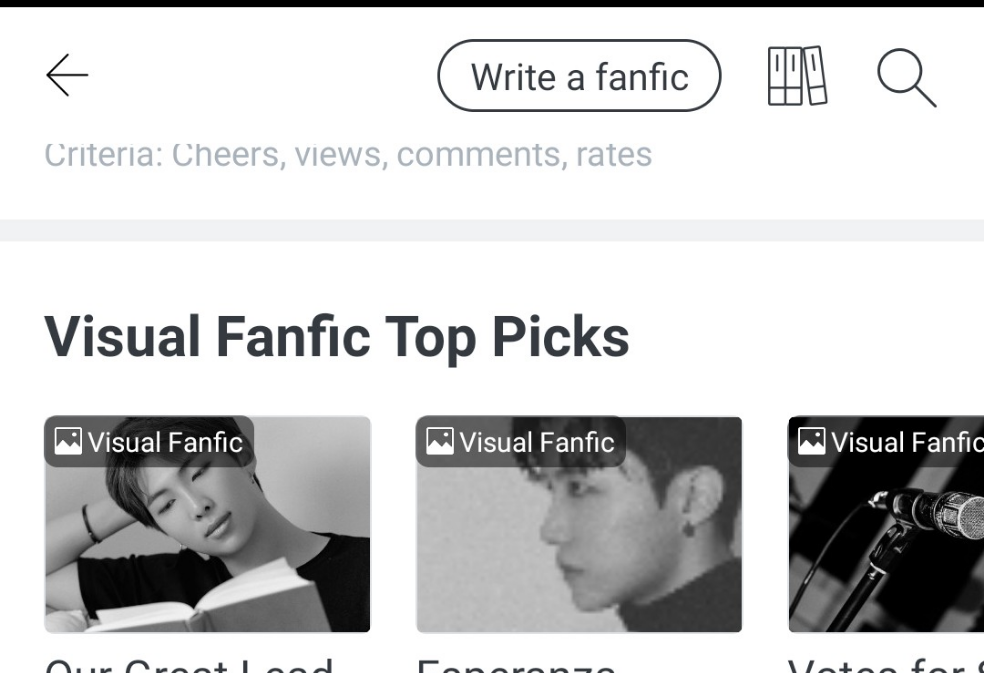Click the black status strip at the top

[492, 3]
